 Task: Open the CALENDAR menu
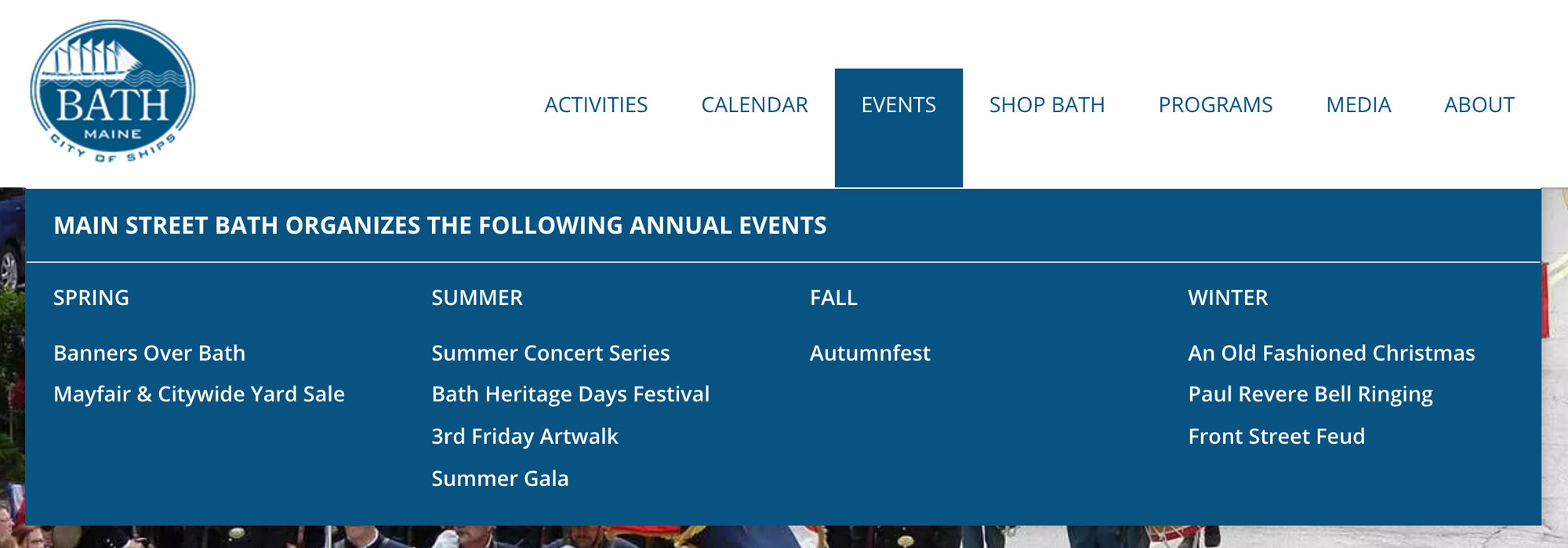tap(754, 104)
